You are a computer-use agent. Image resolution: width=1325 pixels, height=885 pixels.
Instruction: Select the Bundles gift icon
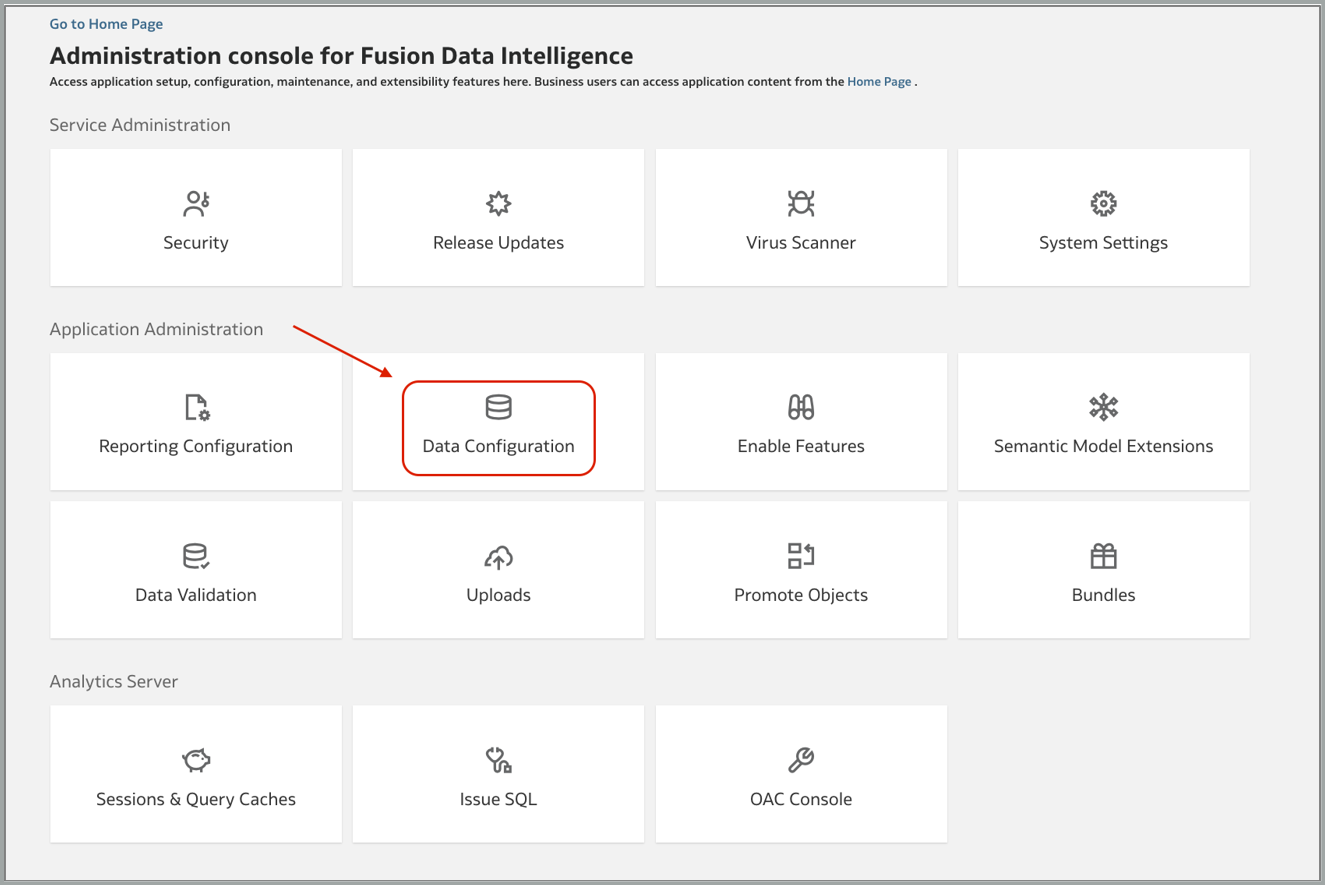pos(1103,556)
